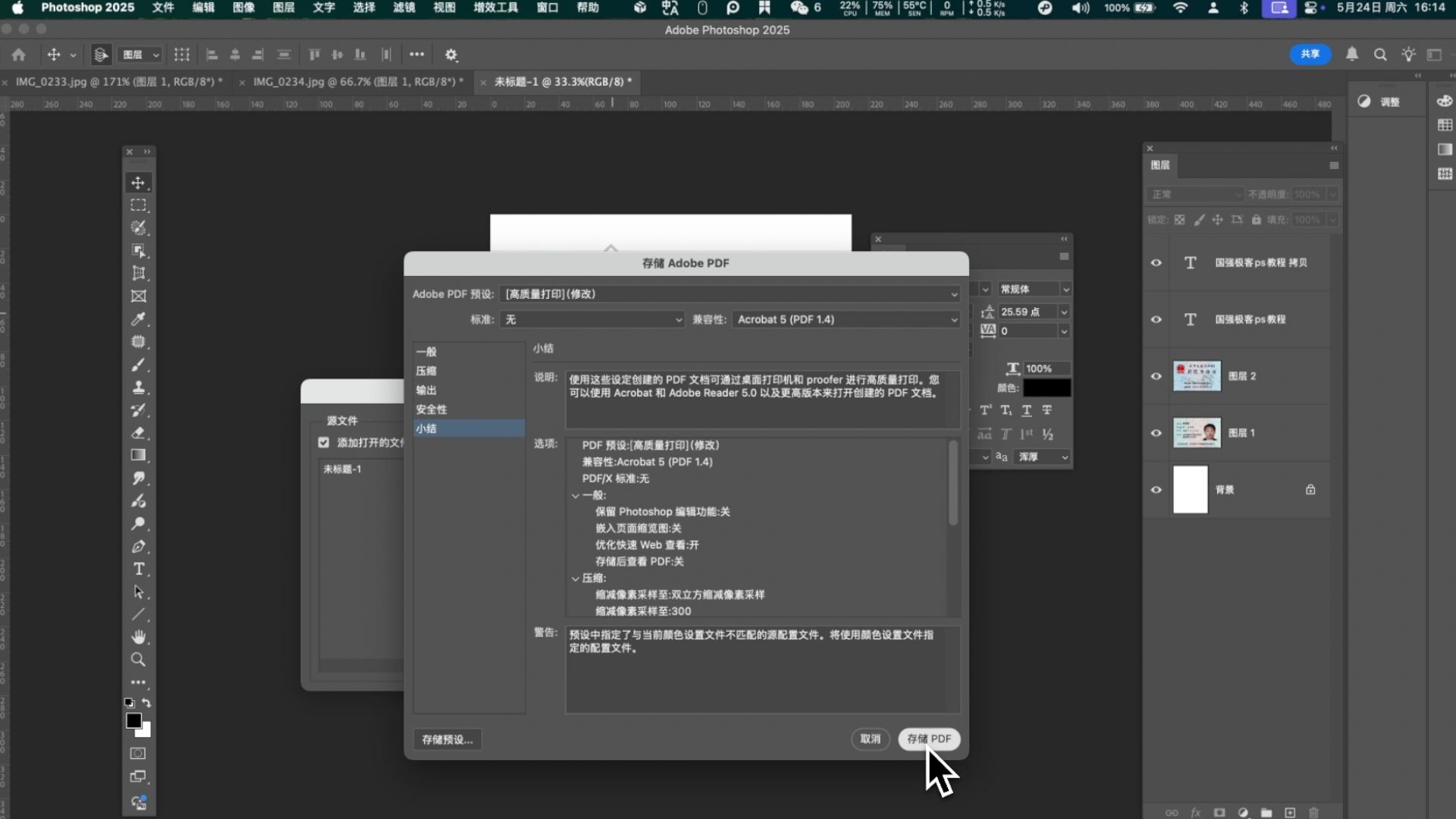Click the 存储 PDF button

tap(929, 739)
